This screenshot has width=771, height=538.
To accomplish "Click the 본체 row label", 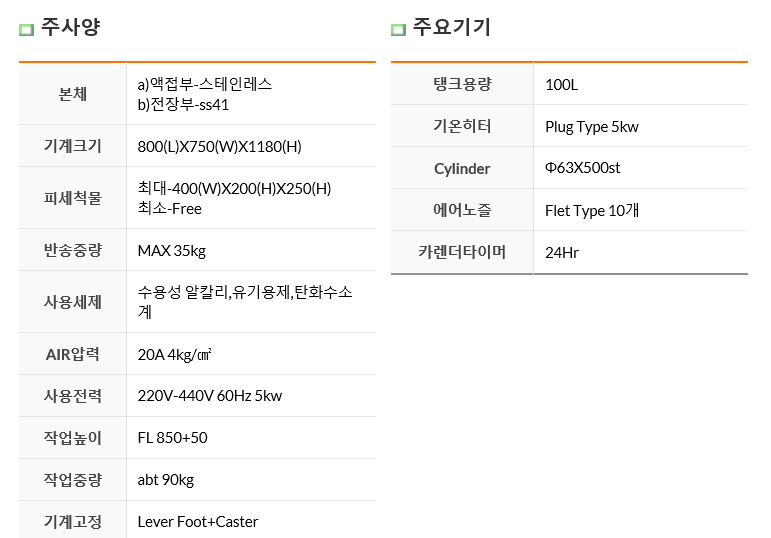I will [x=73, y=94].
